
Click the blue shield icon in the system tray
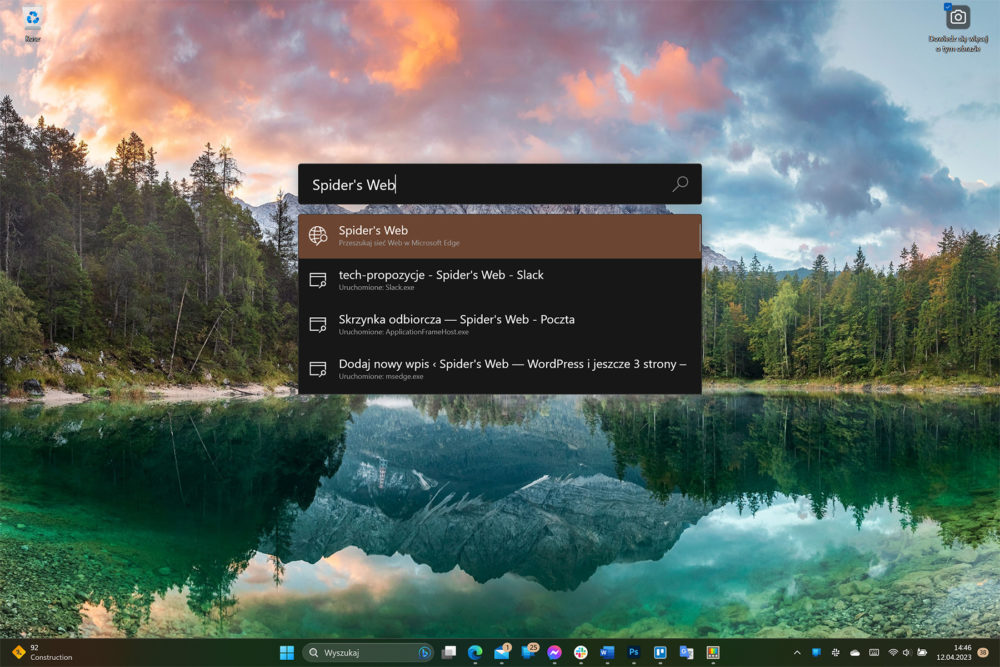click(816, 652)
